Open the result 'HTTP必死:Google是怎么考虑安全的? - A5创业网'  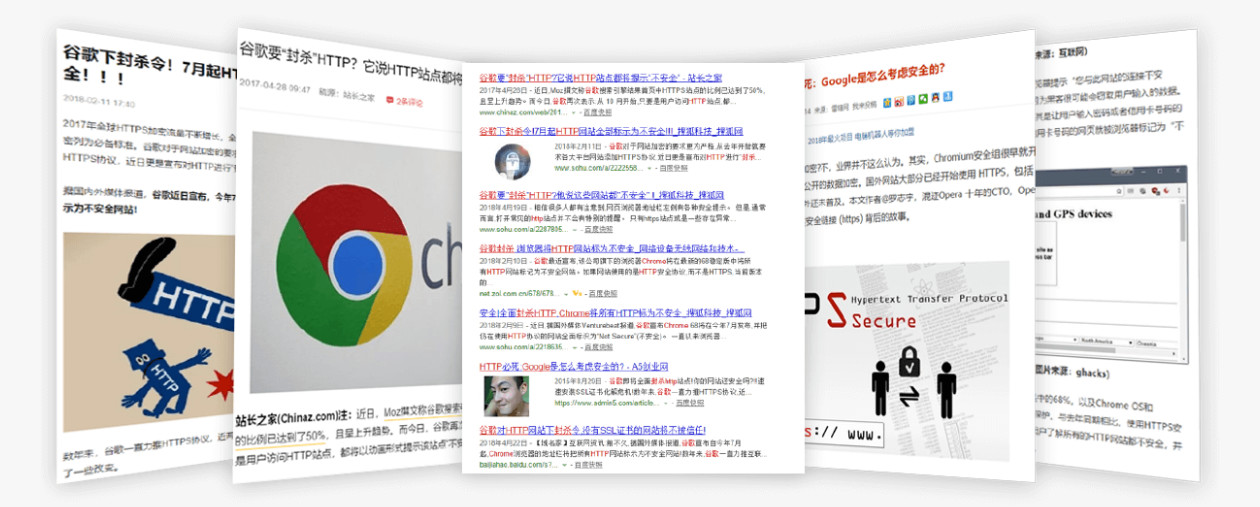click(574, 366)
